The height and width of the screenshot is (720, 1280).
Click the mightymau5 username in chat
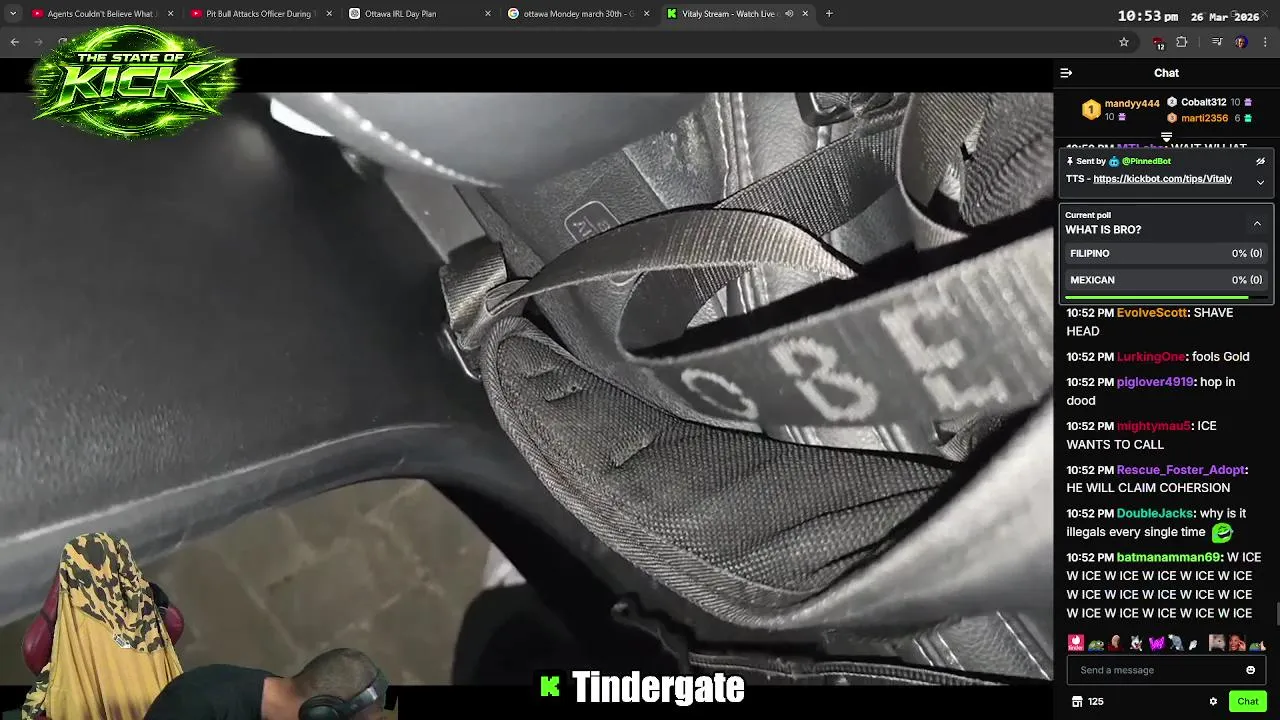click(x=1153, y=426)
